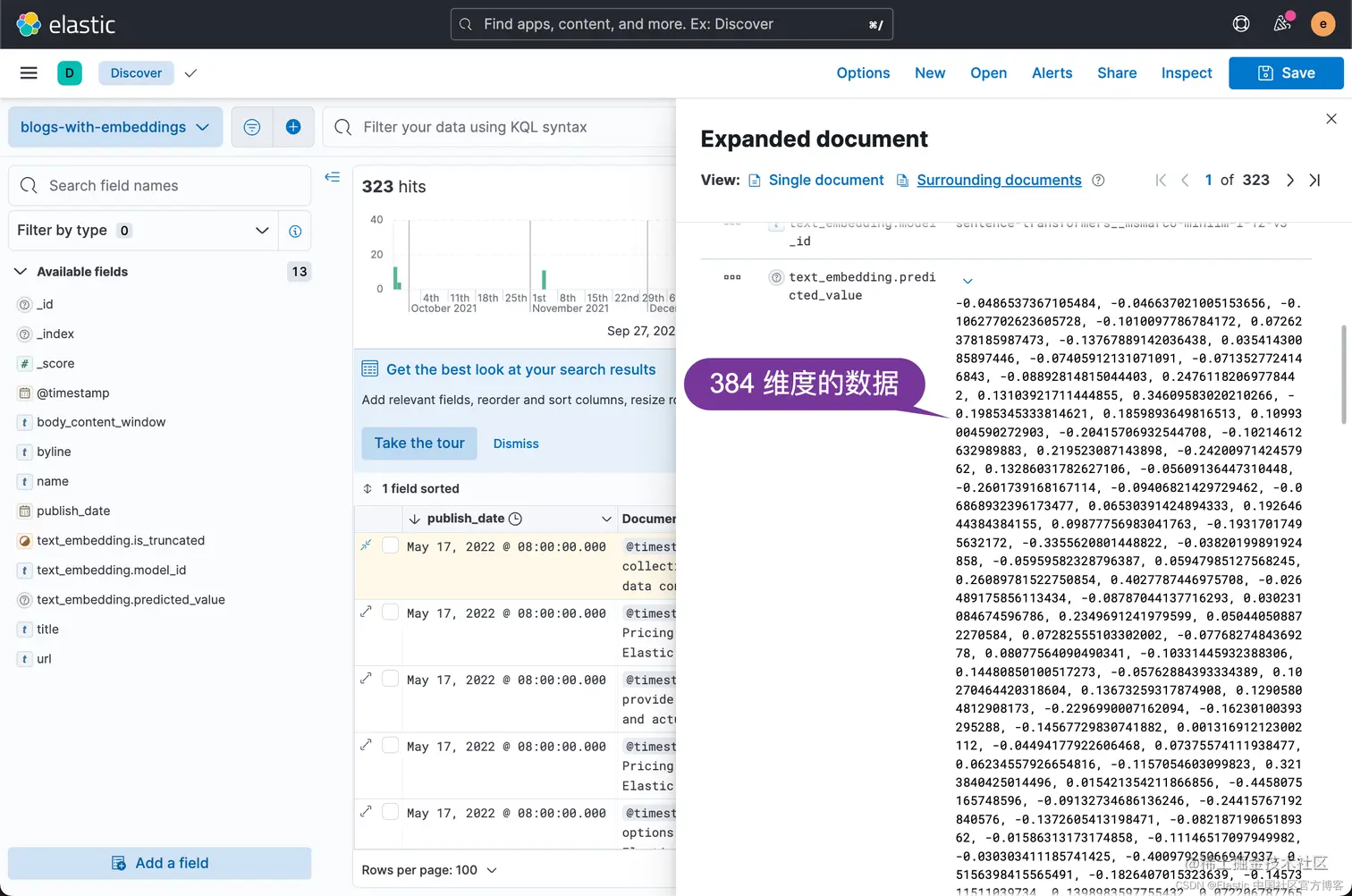Select the url field
The height and width of the screenshot is (896, 1352).
pyautogui.click(x=44, y=659)
